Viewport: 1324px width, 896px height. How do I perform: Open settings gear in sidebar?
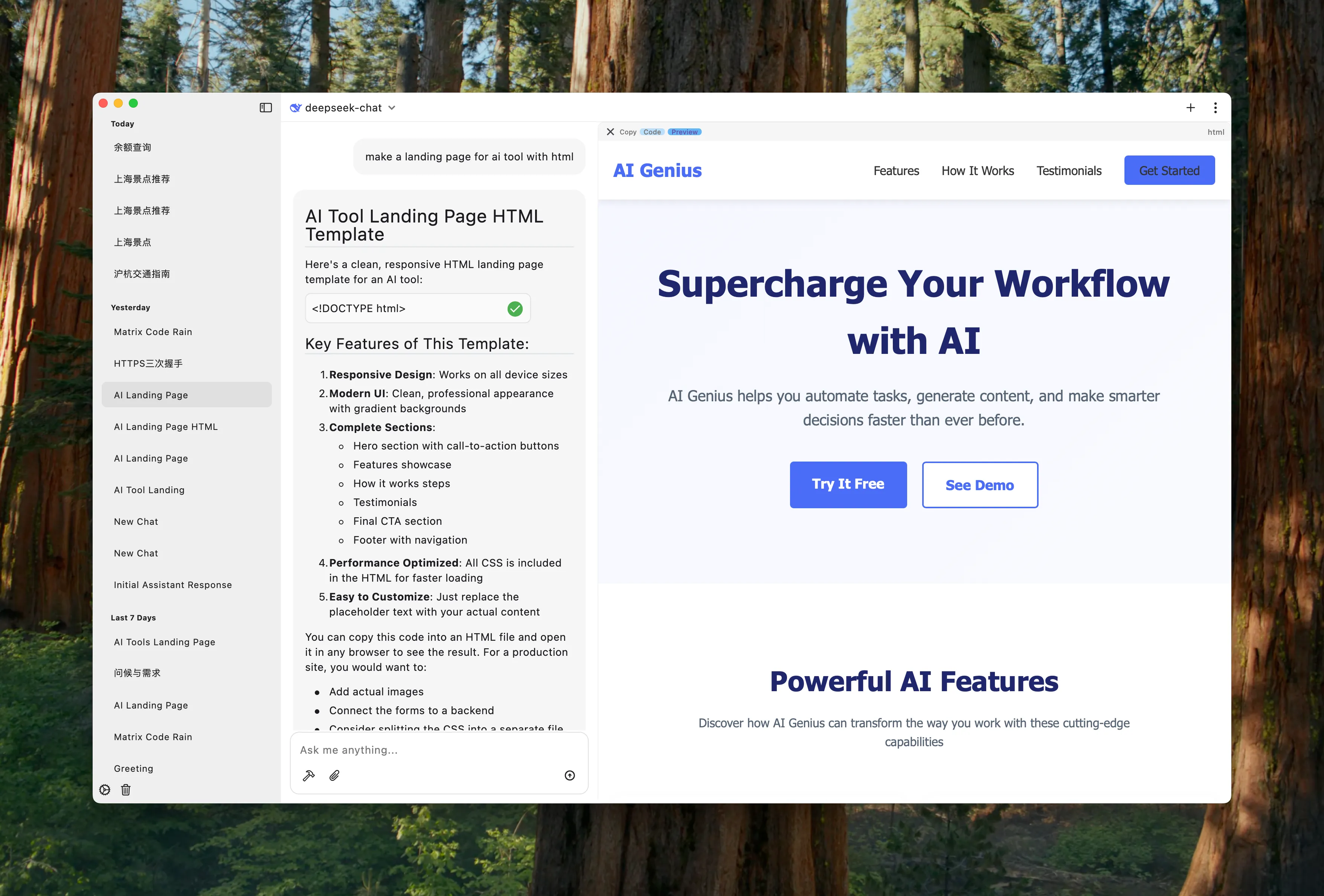(x=105, y=789)
